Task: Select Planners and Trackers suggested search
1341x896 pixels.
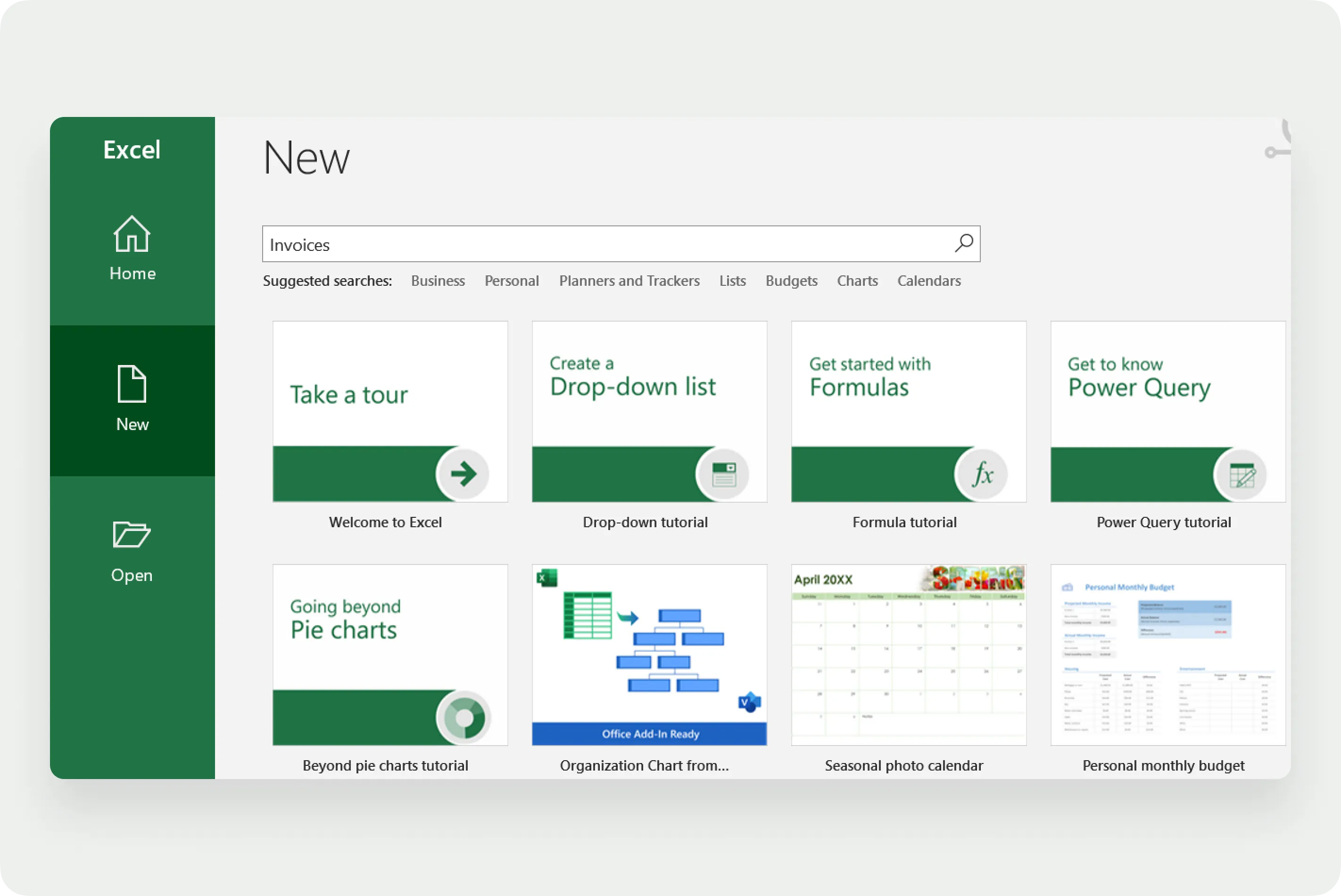Action: [x=629, y=281]
